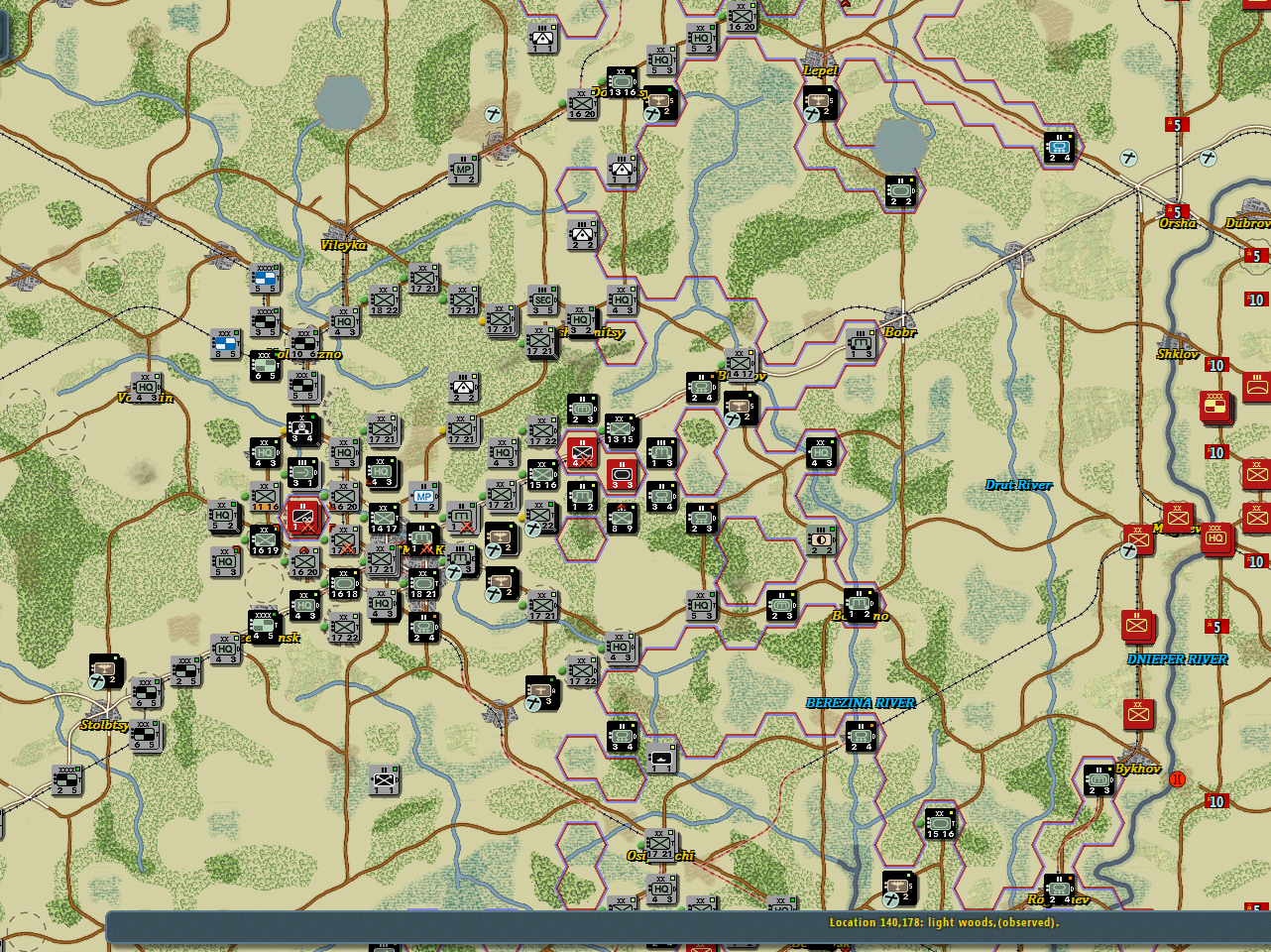
Task: Click the red Soviet HQ counter on the Dnieper
Action: [1216, 538]
